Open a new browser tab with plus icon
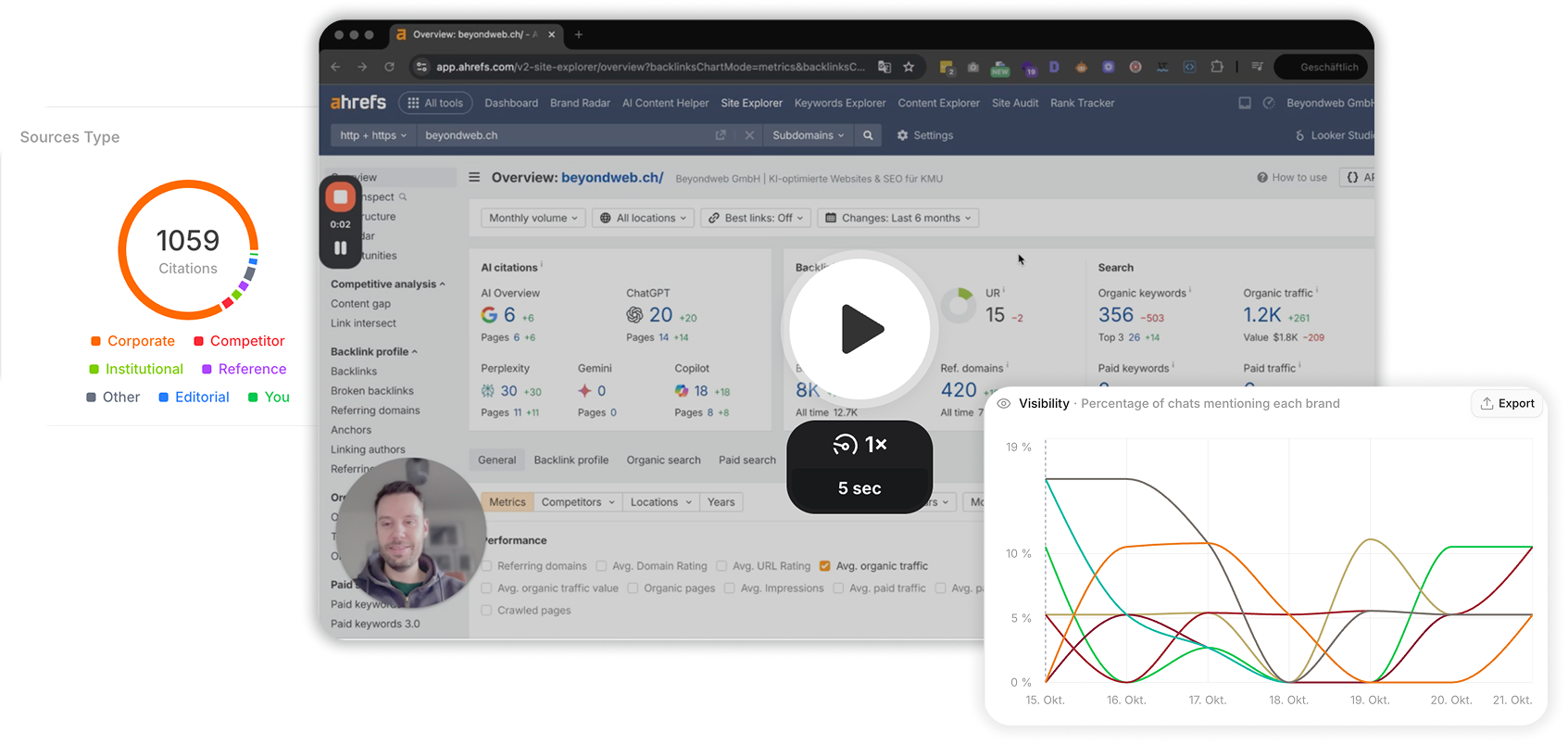The image size is (1568, 745). [579, 34]
